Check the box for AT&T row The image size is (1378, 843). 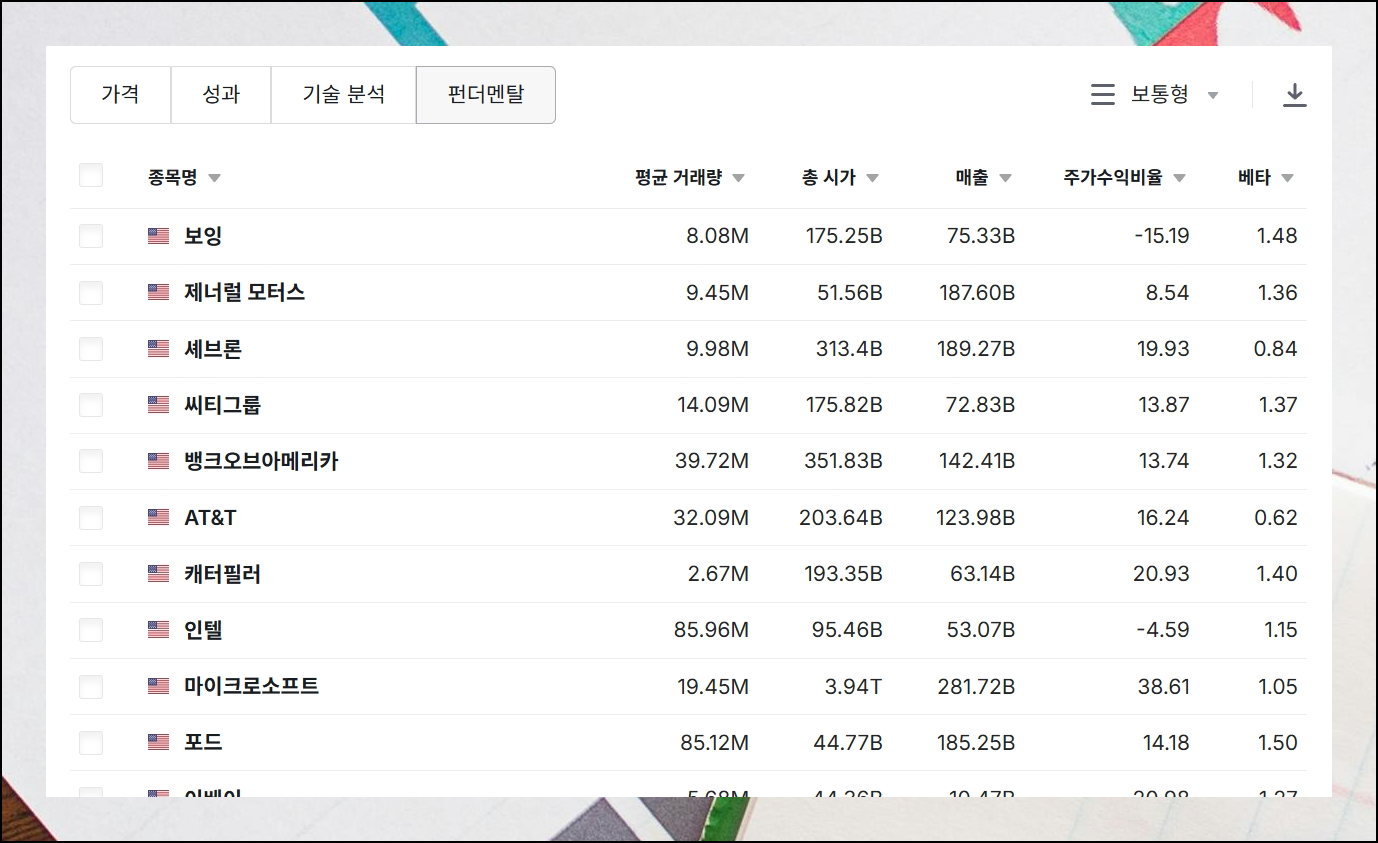pyautogui.click(x=91, y=517)
